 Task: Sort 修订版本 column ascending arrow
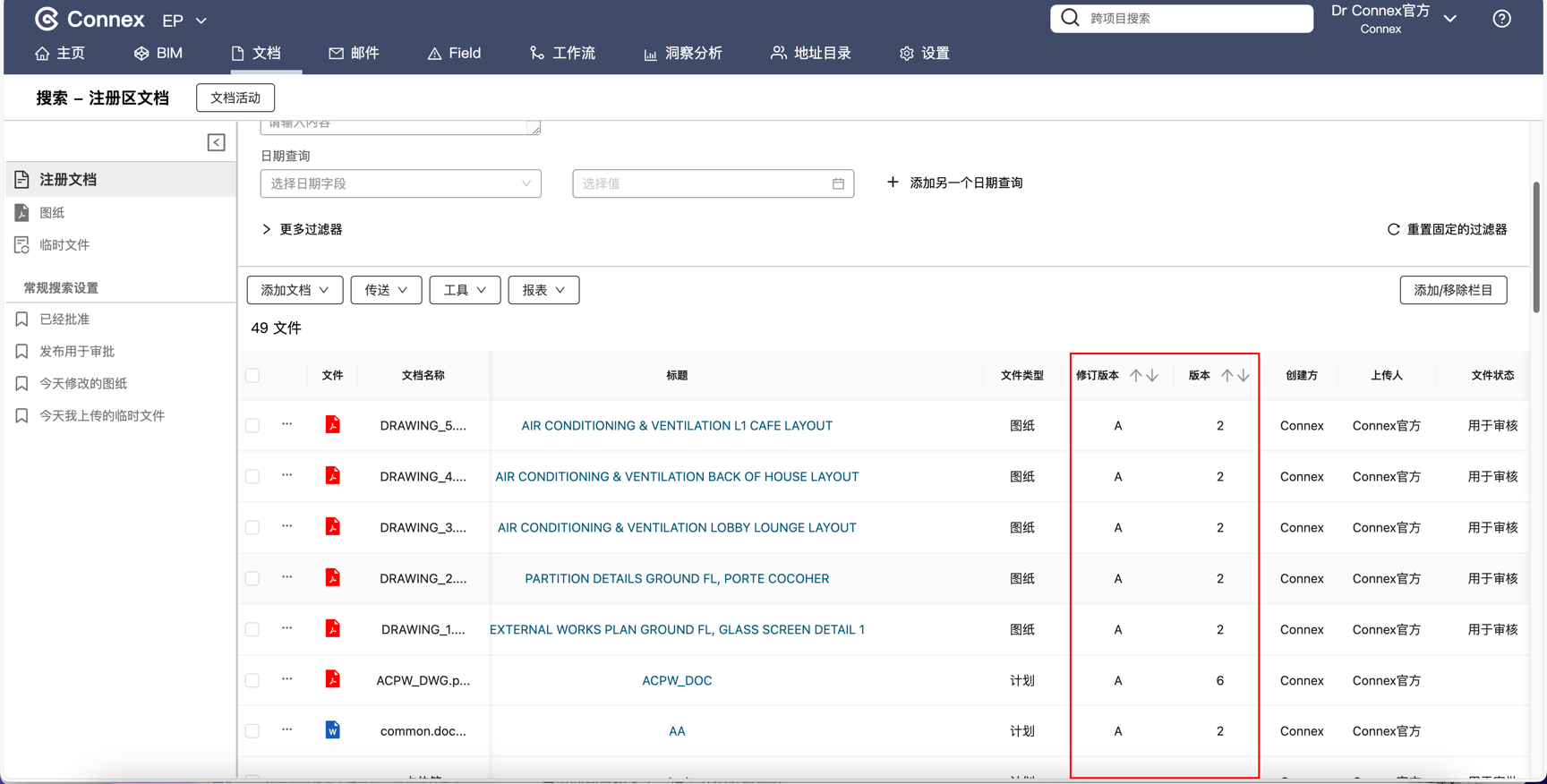[x=1135, y=376]
